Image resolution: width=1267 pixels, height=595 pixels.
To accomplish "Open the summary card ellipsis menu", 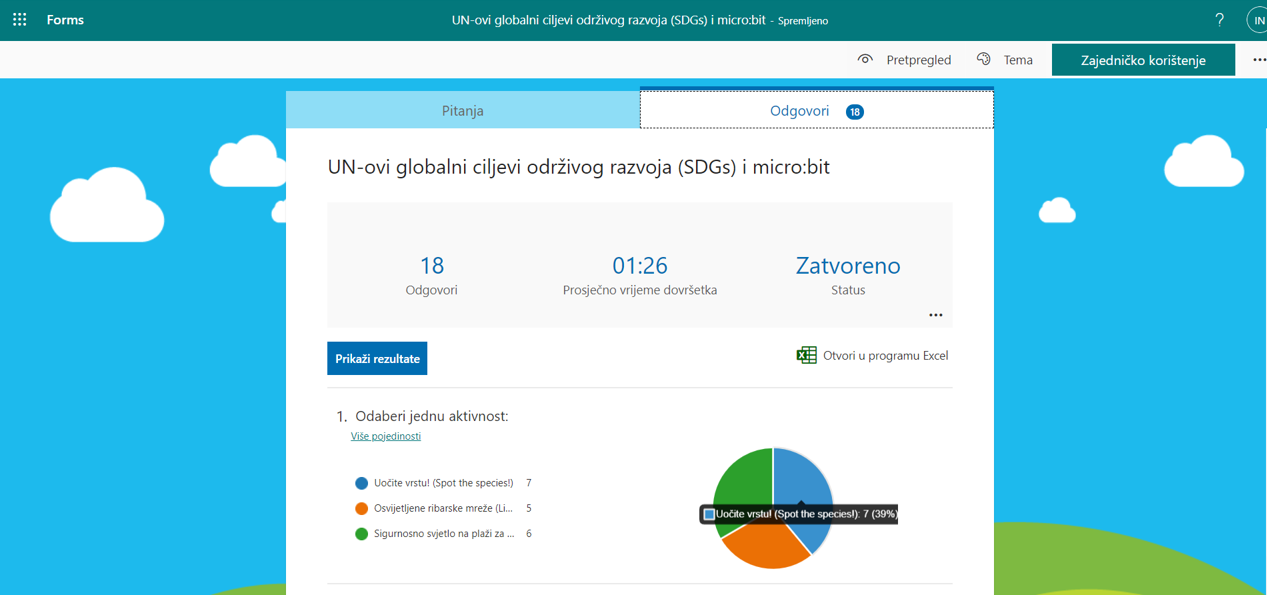I will pyautogui.click(x=936, y=315).
